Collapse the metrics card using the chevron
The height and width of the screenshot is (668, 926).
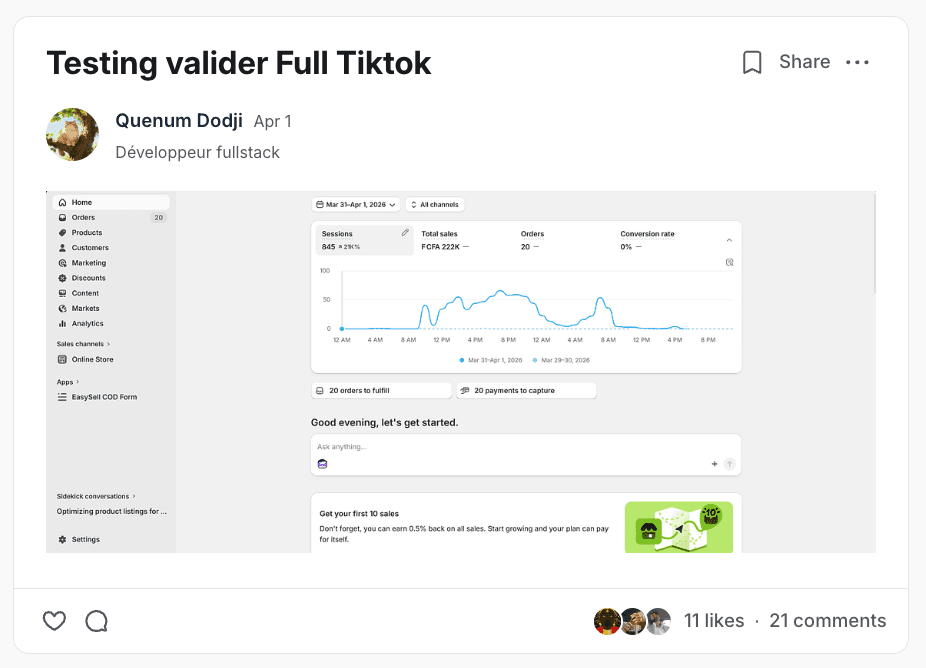tap(729, 240)
